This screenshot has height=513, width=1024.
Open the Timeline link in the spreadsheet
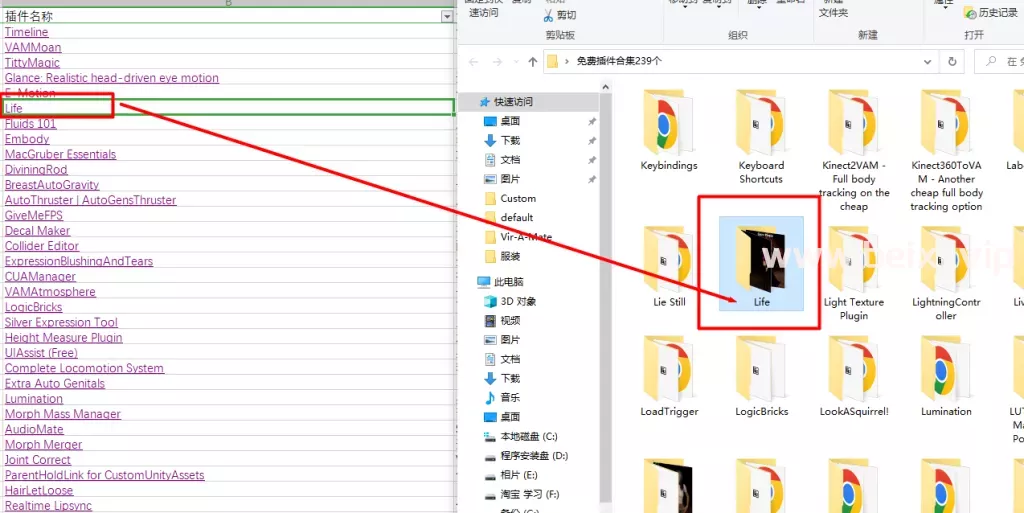pyautogui.click(x=26, y=32)
